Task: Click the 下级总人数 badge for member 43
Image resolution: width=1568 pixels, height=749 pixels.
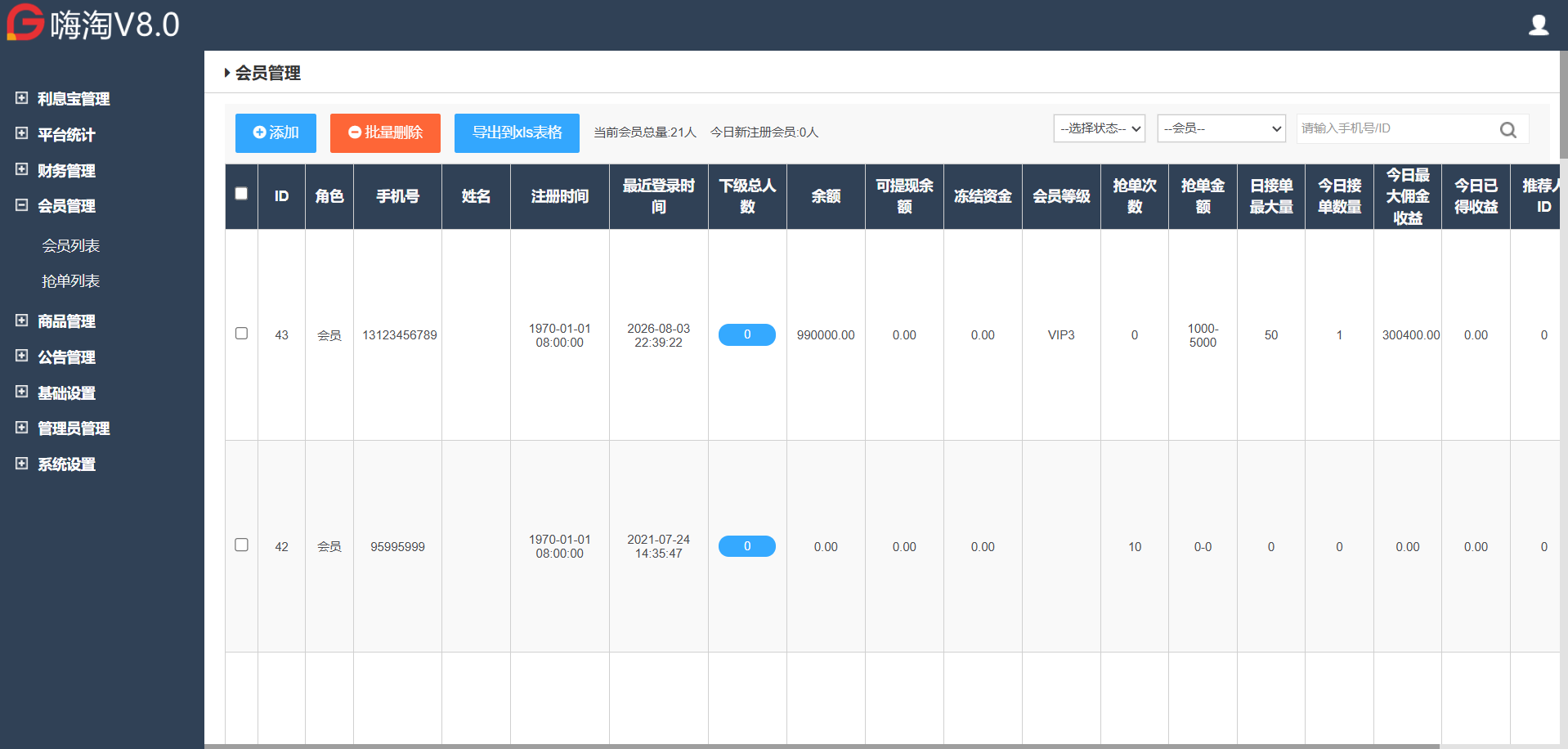Action: click(747, 334)
